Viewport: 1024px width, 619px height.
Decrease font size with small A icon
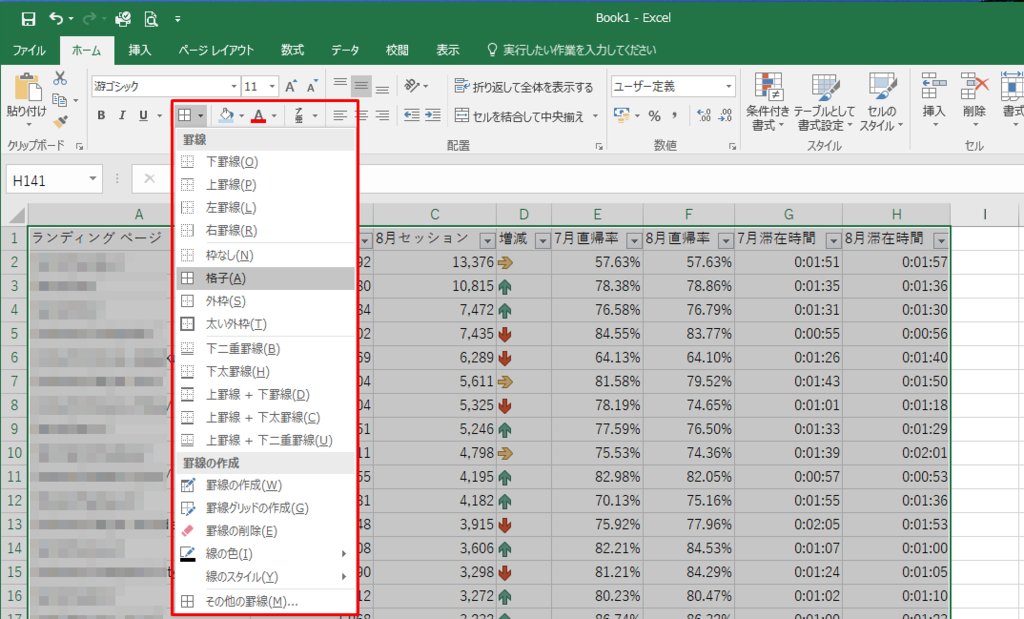(x=312, y=86)
